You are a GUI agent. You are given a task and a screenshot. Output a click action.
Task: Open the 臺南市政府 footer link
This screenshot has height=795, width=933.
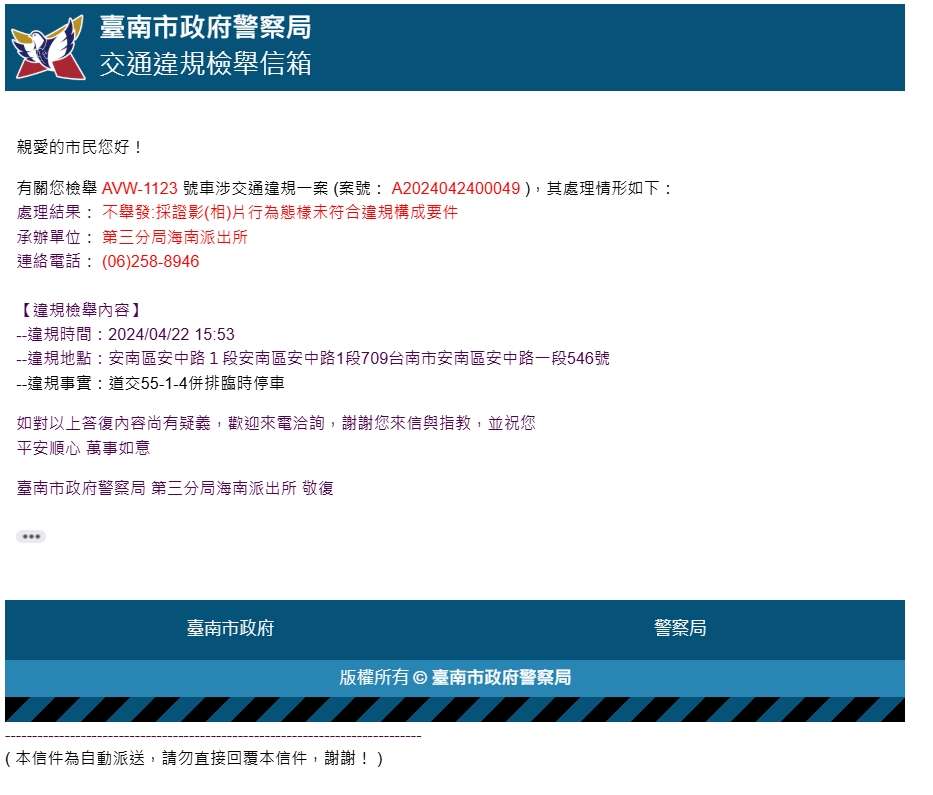[230, 628]
